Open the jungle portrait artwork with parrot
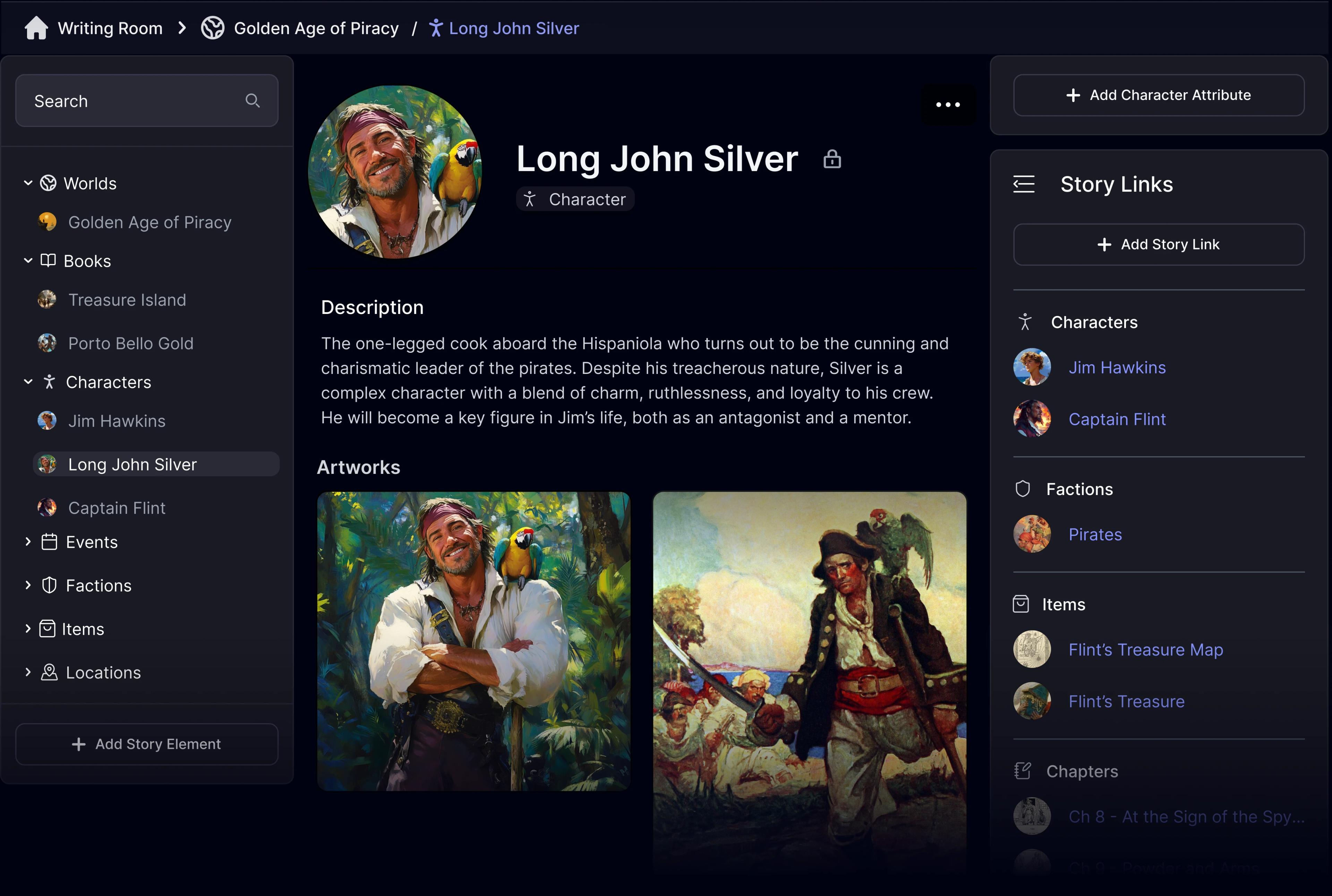Viewport: 1332px width, 896px height. (x=474, y=641)
